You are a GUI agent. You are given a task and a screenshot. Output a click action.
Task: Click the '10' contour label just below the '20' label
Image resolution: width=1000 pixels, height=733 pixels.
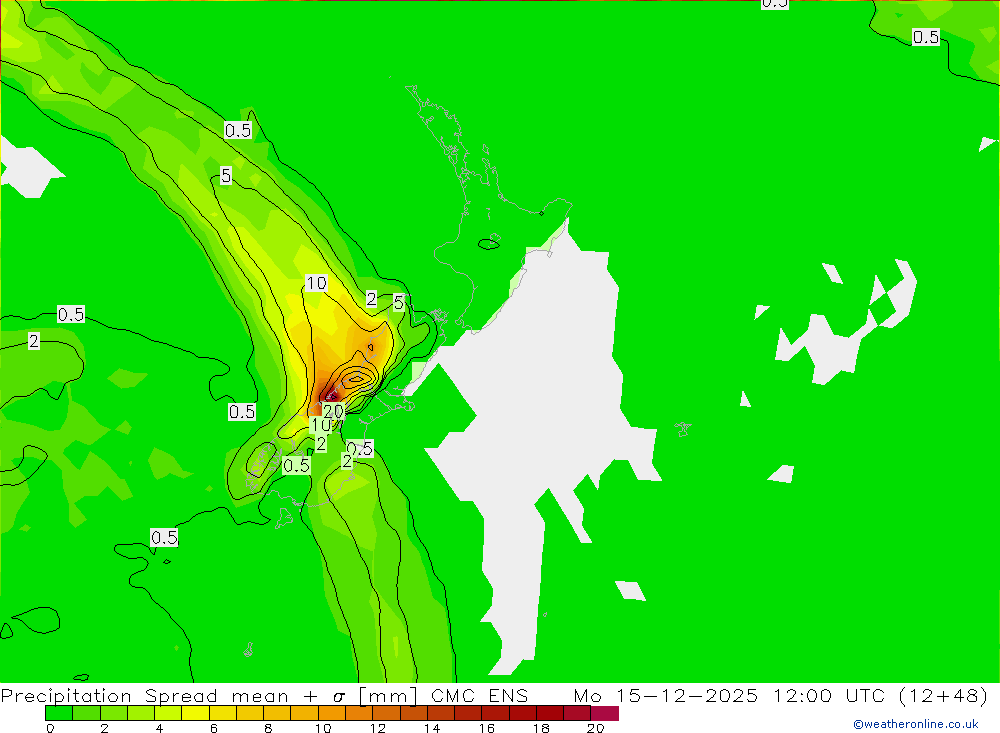click(321, 425)
